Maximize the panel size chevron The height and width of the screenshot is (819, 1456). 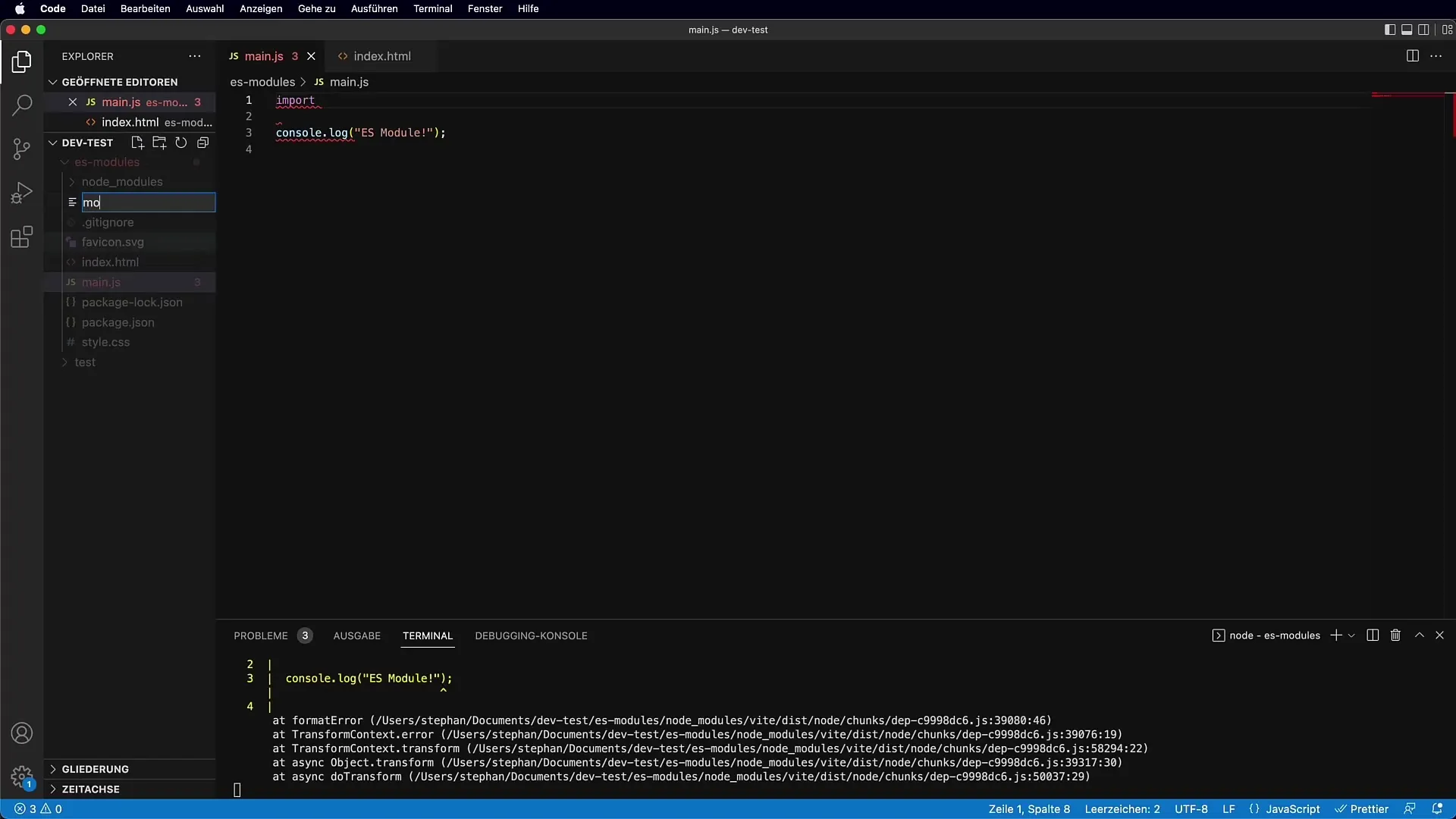pyautogui.click(x=1420, y=635)
